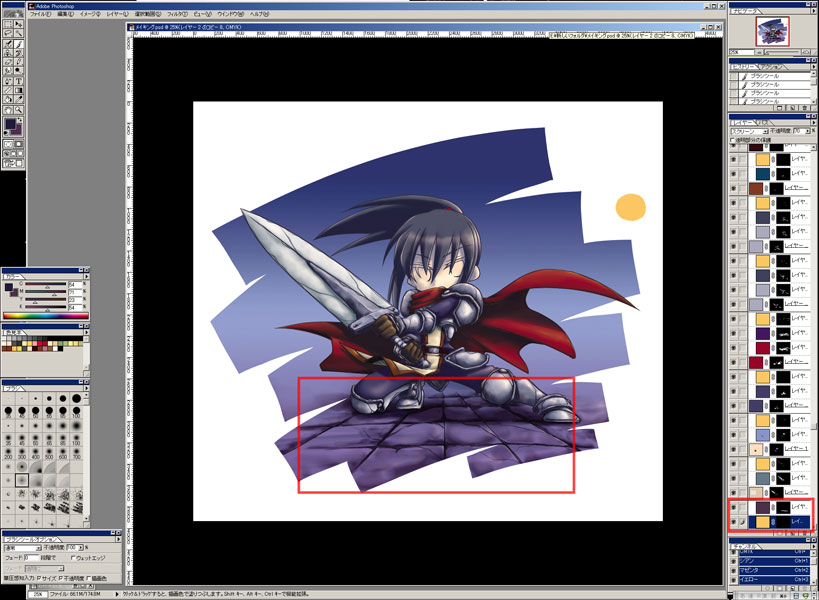This screenshot has width=819, height=600.
Task: Select the Magic Wand tool
Action: pos(20,35)
